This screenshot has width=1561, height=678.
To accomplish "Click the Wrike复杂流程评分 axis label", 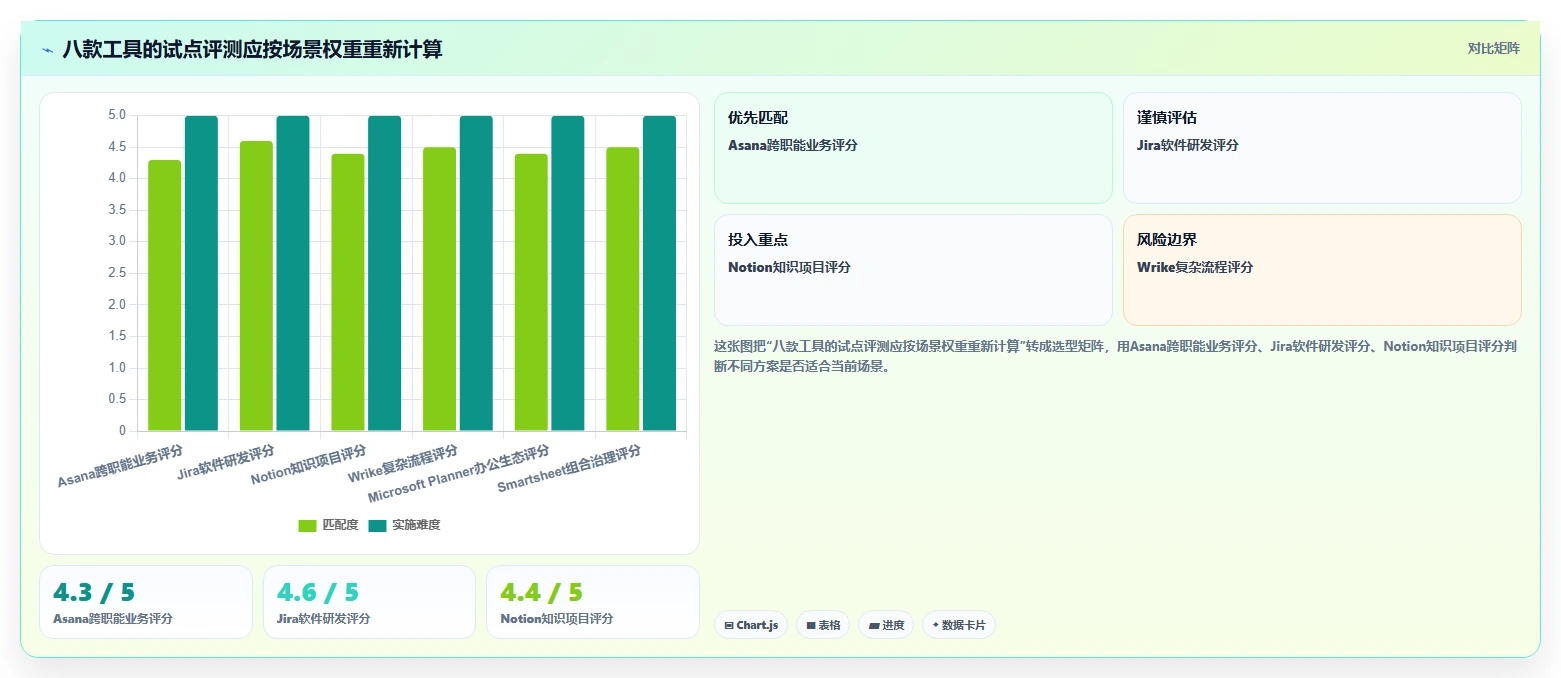I will (403, 465).
